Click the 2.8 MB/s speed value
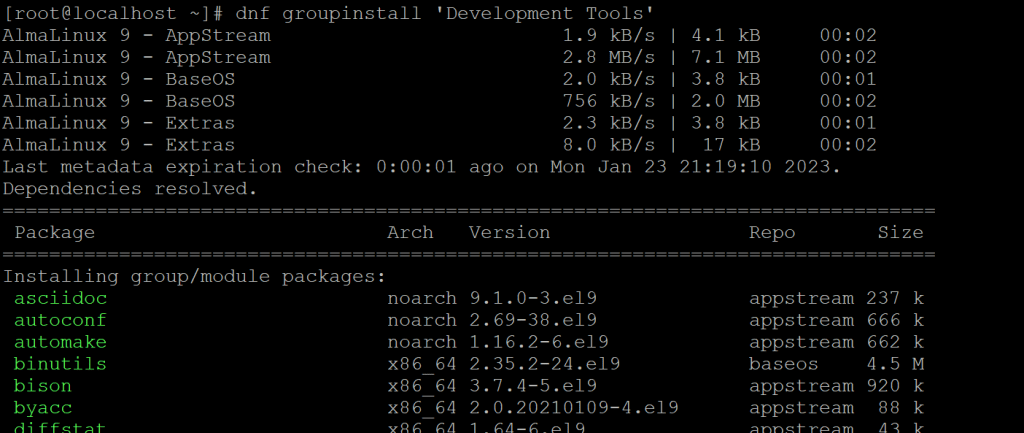 pyautogui.click(x=609, y=57)
